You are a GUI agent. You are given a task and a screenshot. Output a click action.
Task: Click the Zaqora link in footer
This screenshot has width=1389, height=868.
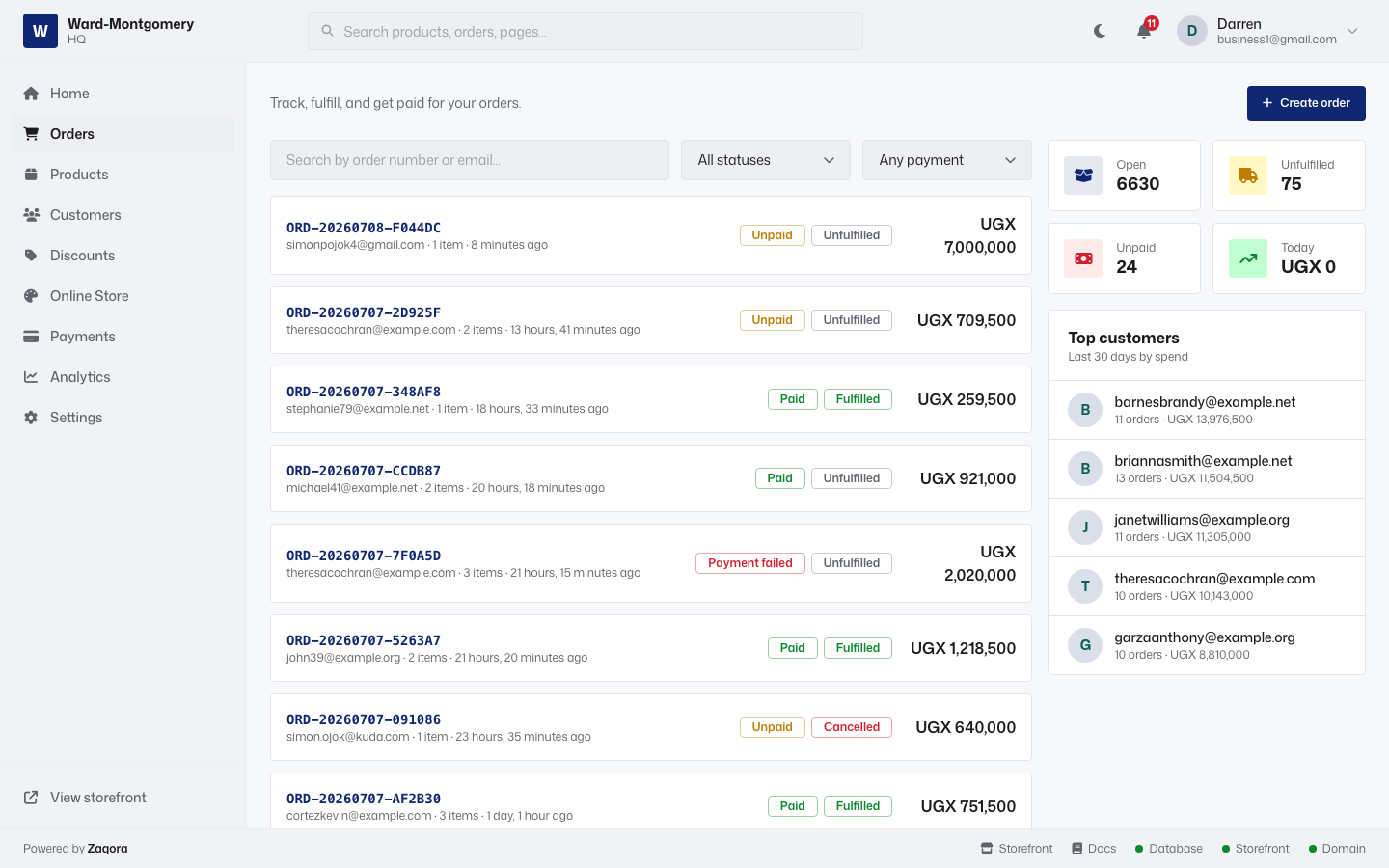click(x=107, y=849)
